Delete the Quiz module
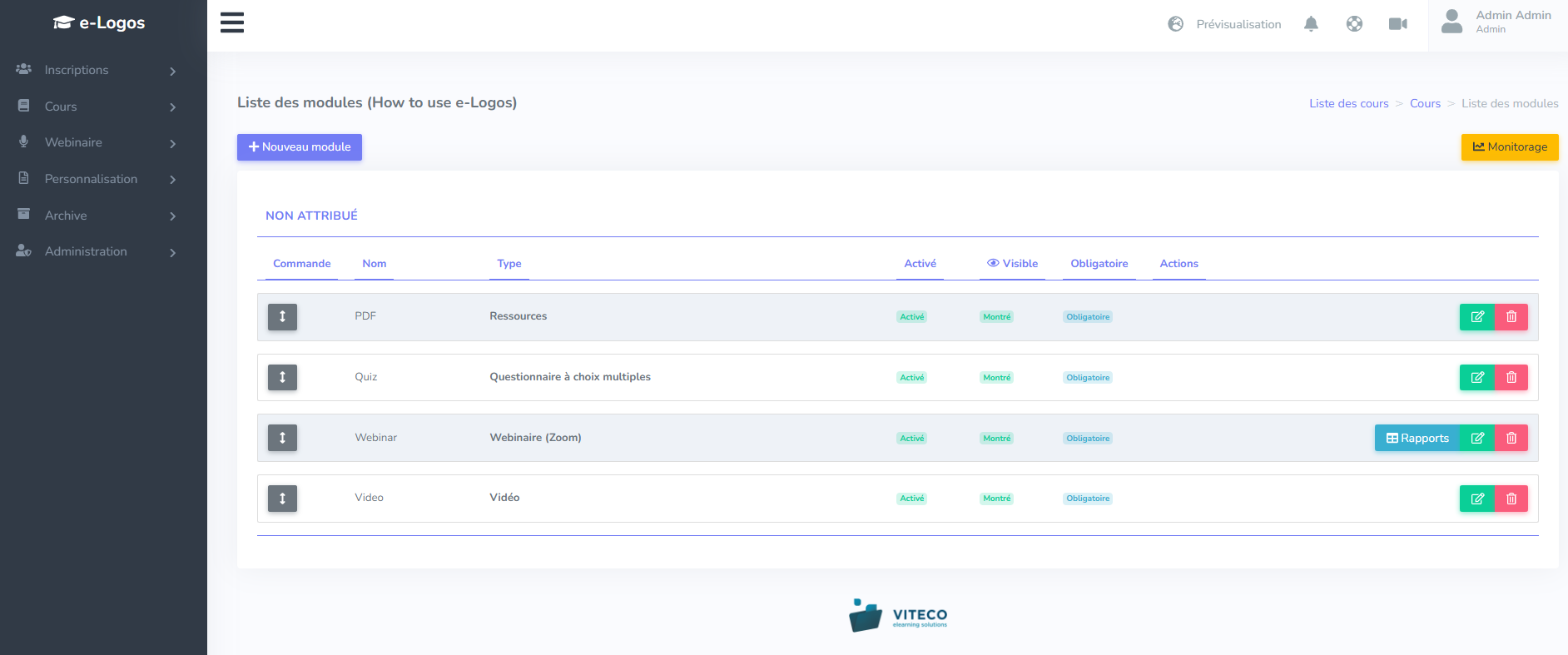The width and height of the screenshot is (1568, 655). pyautogui.click(x=1511, y=378)
